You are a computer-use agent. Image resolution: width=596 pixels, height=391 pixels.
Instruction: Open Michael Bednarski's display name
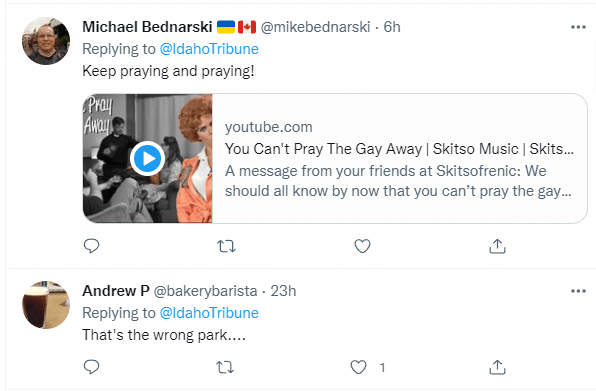click(147, 27)
